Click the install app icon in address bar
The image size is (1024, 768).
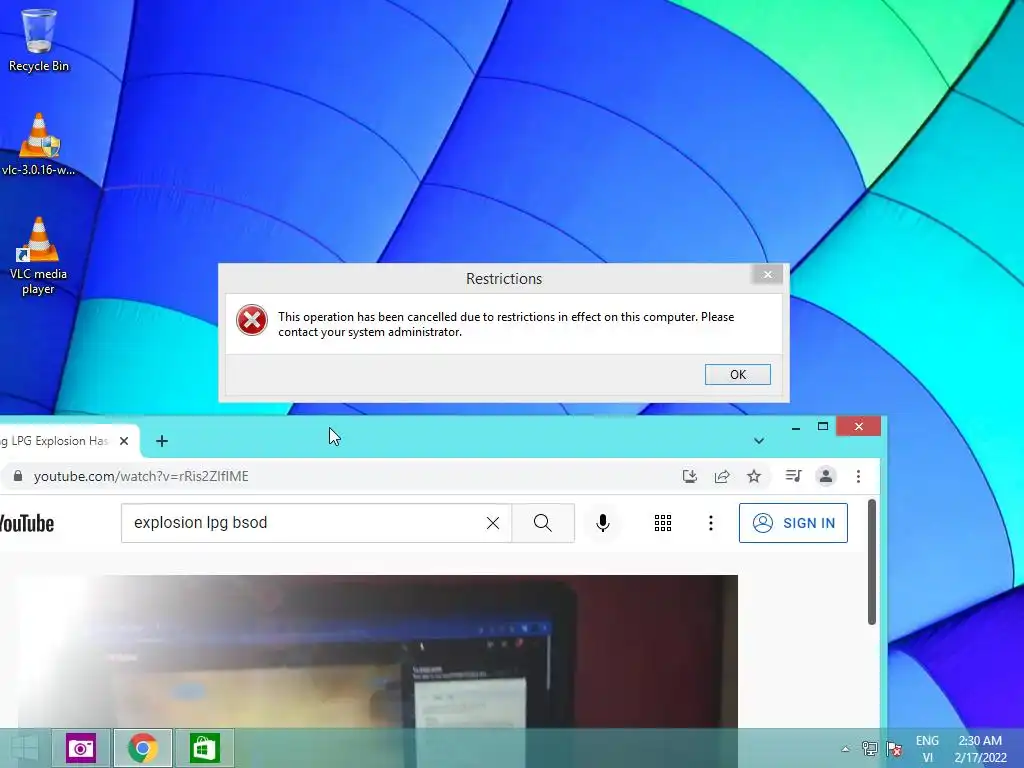point(690,476)
